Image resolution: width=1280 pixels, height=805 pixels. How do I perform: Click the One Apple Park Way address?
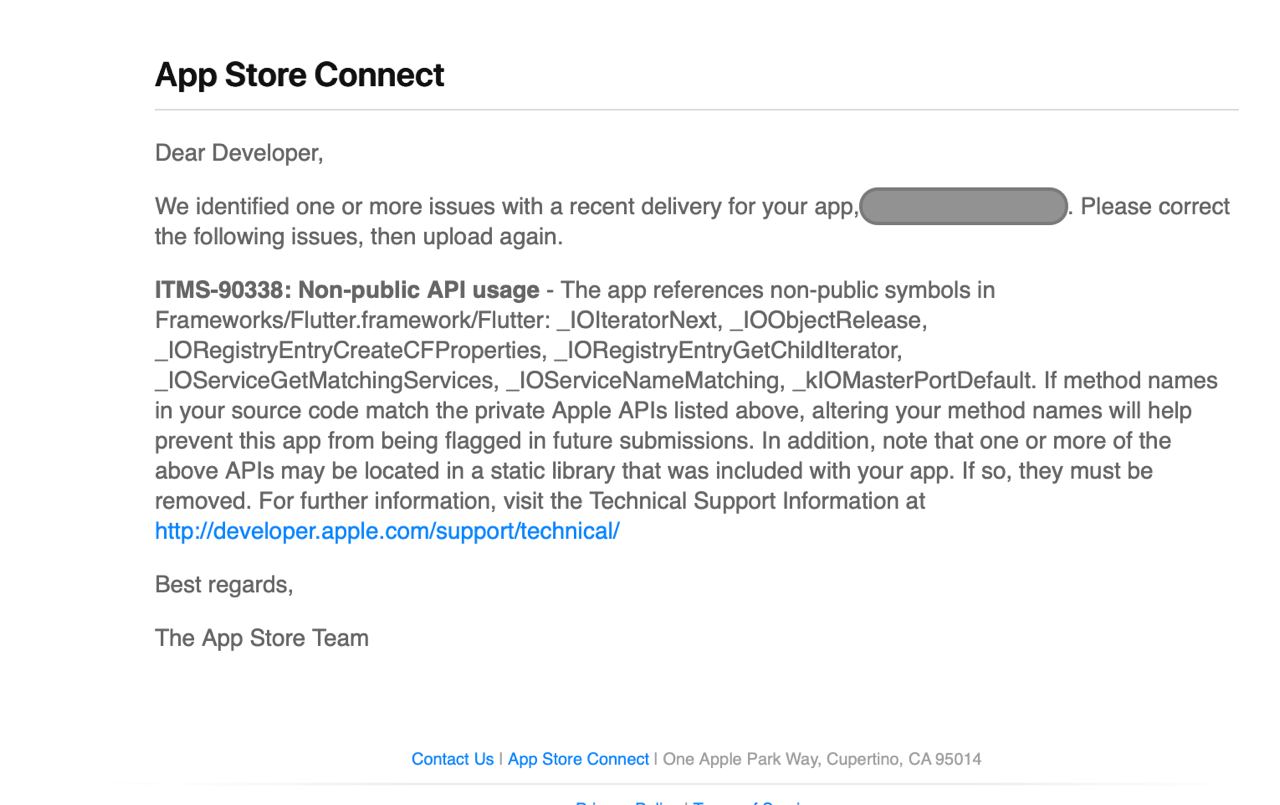[x=822, y=759]
